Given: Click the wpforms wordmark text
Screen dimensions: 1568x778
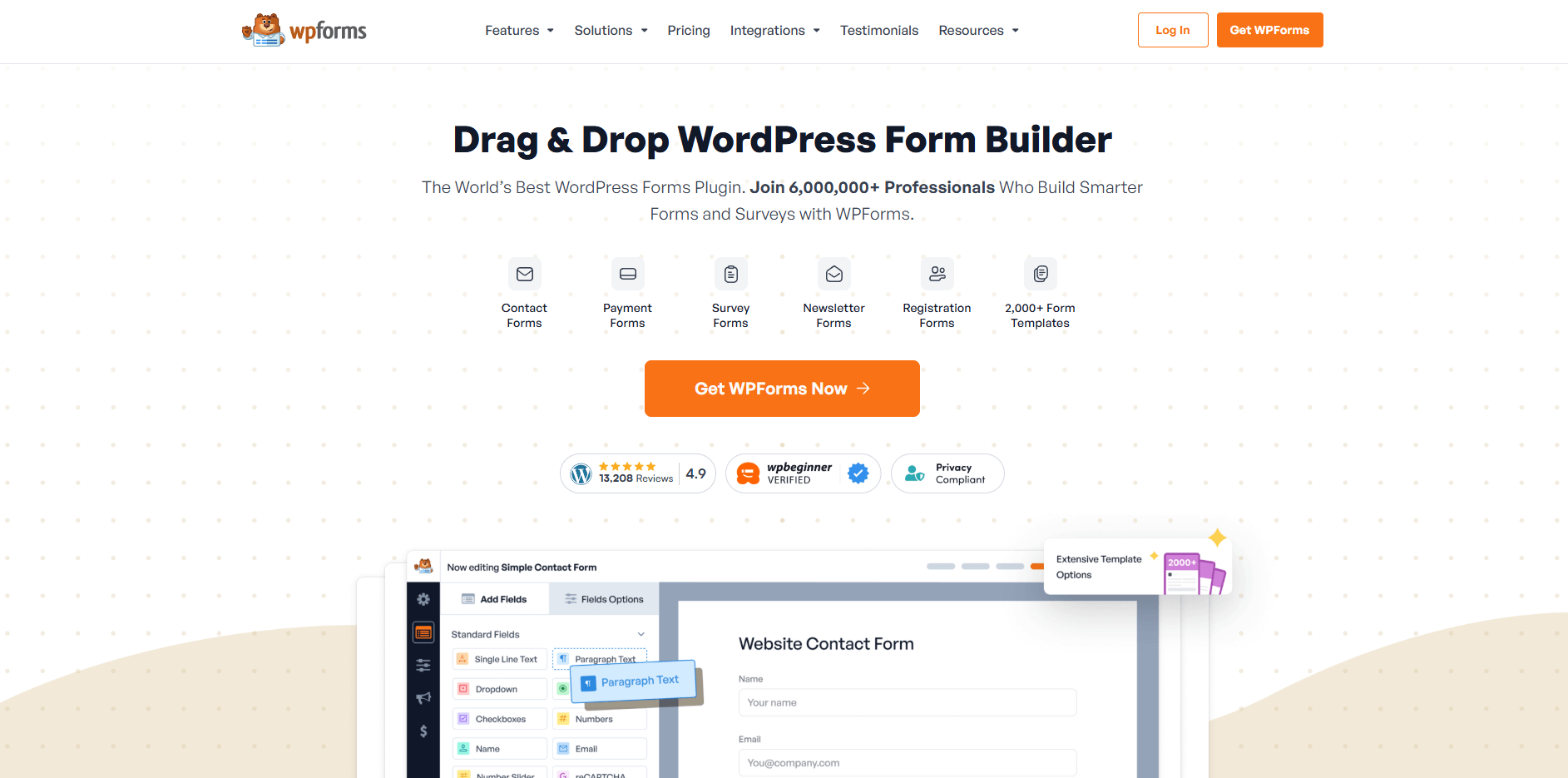Looking at the screenshot, I should pyautogui.click(x=328, y=32).
